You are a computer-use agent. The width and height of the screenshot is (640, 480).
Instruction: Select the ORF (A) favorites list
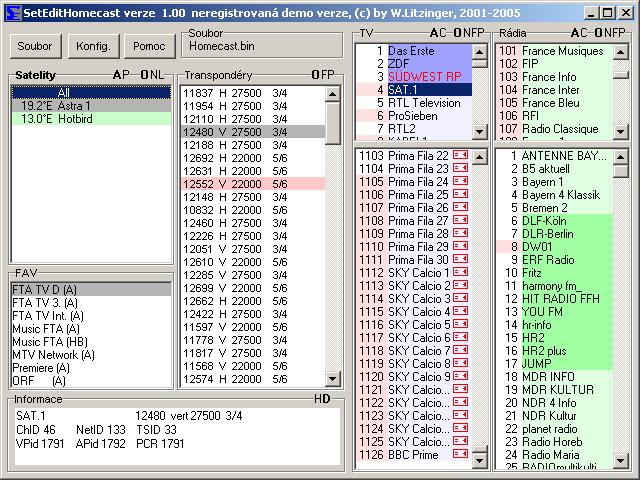(91, 381)
